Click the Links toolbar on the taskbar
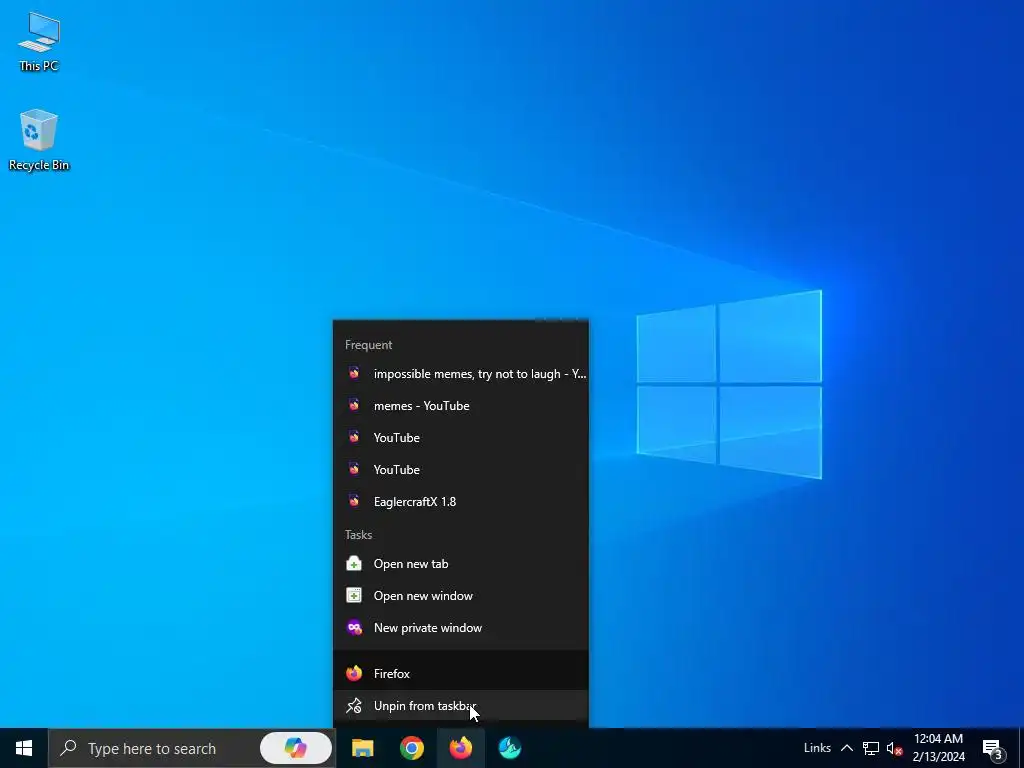 click(817, 748)
